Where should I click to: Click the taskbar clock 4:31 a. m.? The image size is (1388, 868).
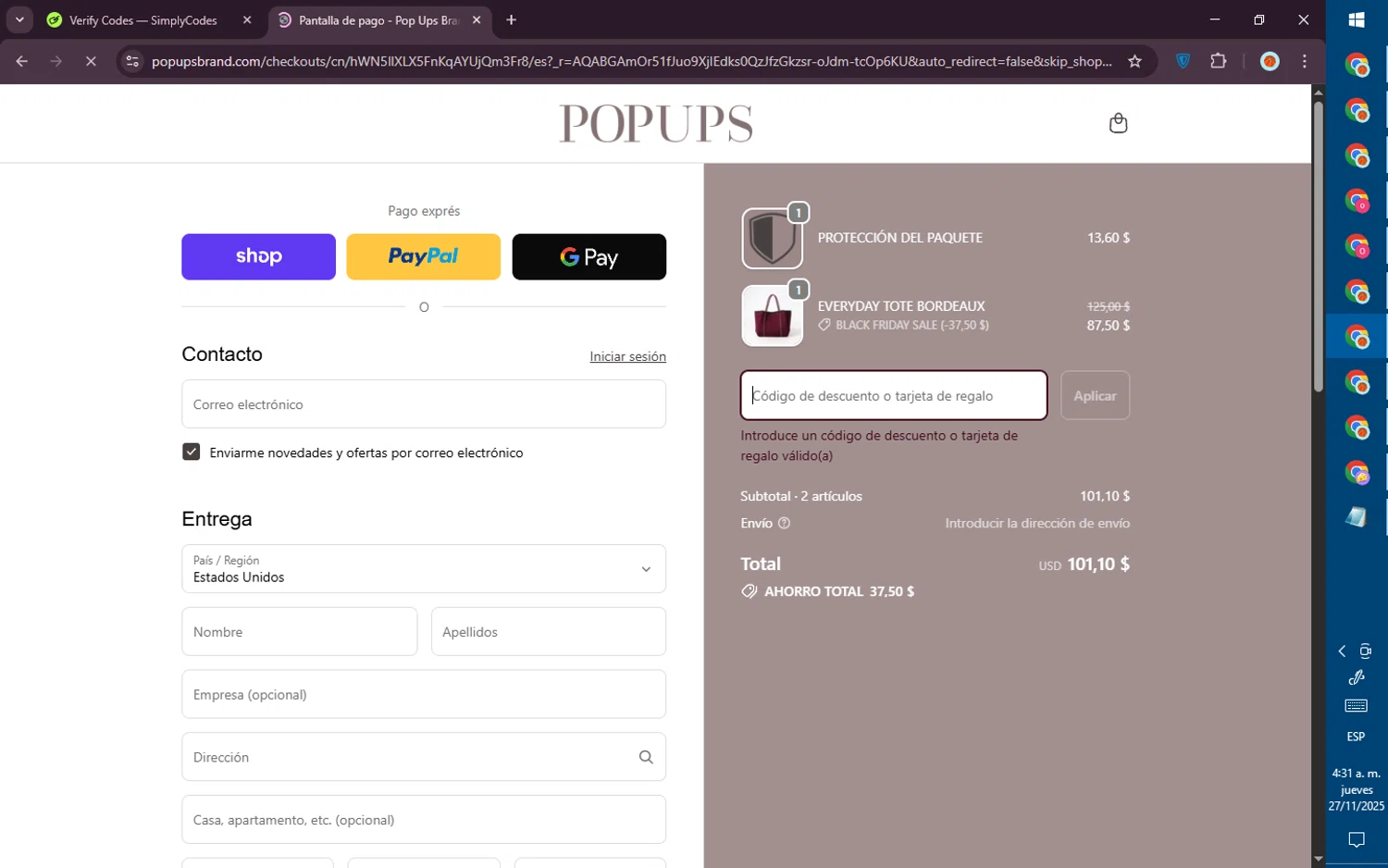pyautogui.click(x=1357, y=773)
